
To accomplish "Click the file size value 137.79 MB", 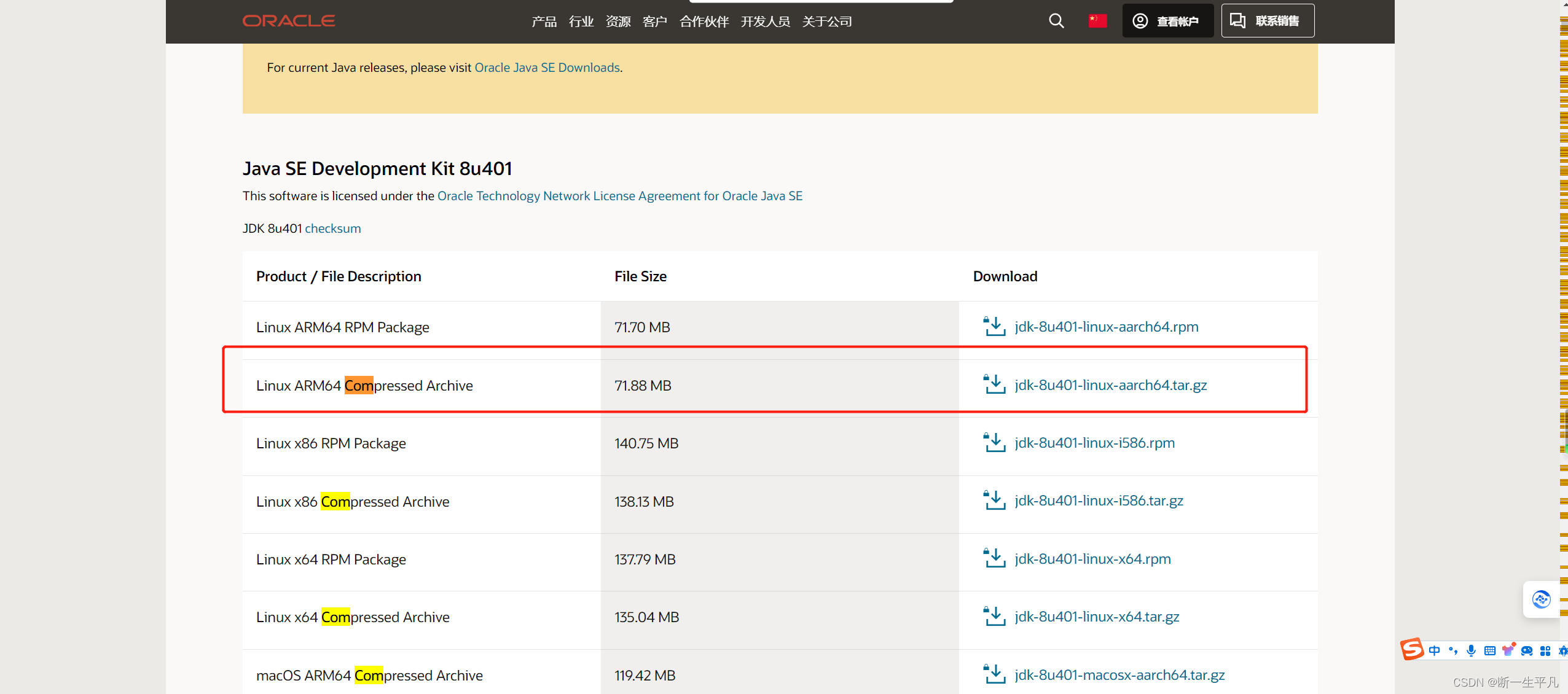I will (x=645, y=559).
